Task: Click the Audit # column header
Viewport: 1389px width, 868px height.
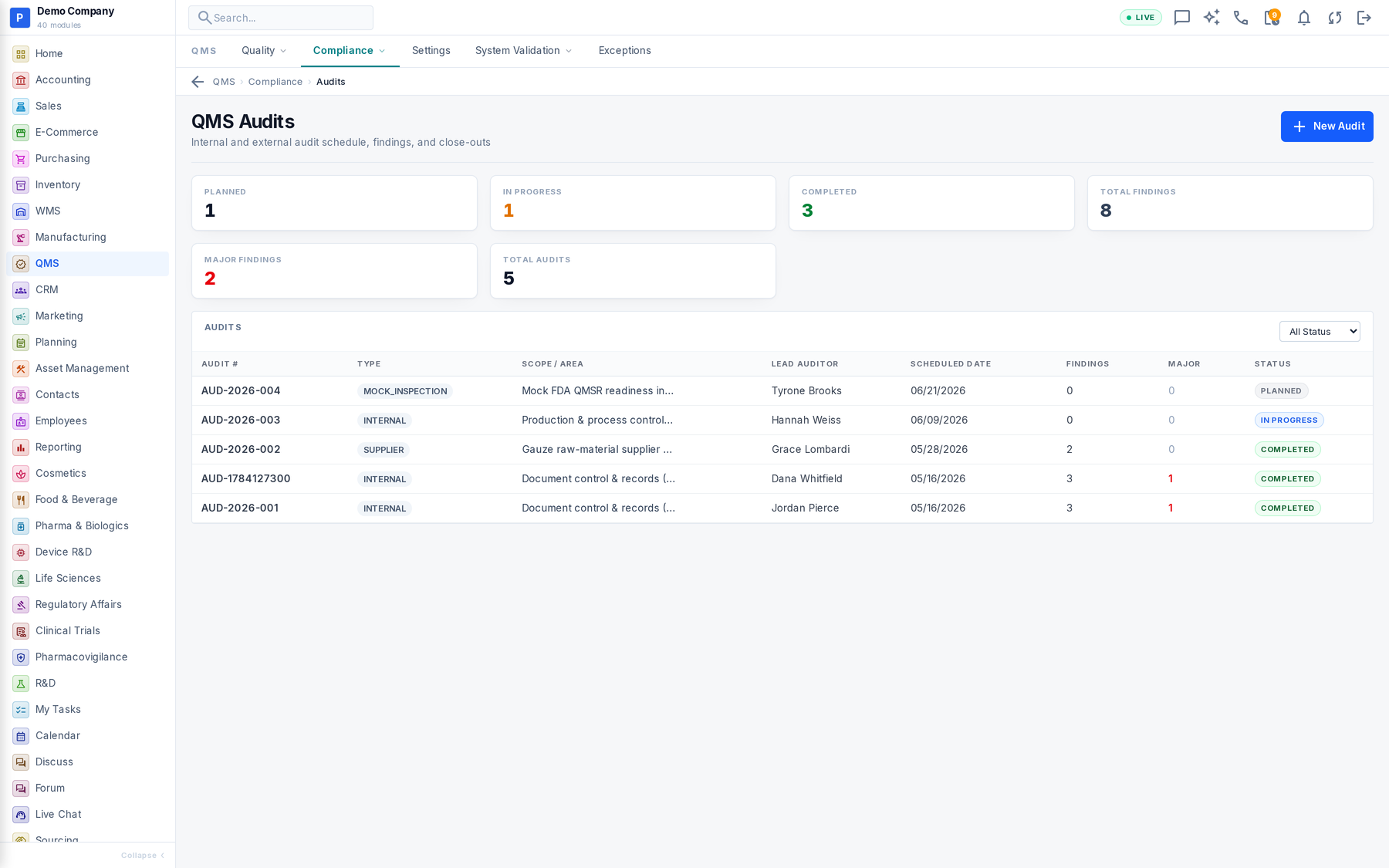Action: [220, 364]
